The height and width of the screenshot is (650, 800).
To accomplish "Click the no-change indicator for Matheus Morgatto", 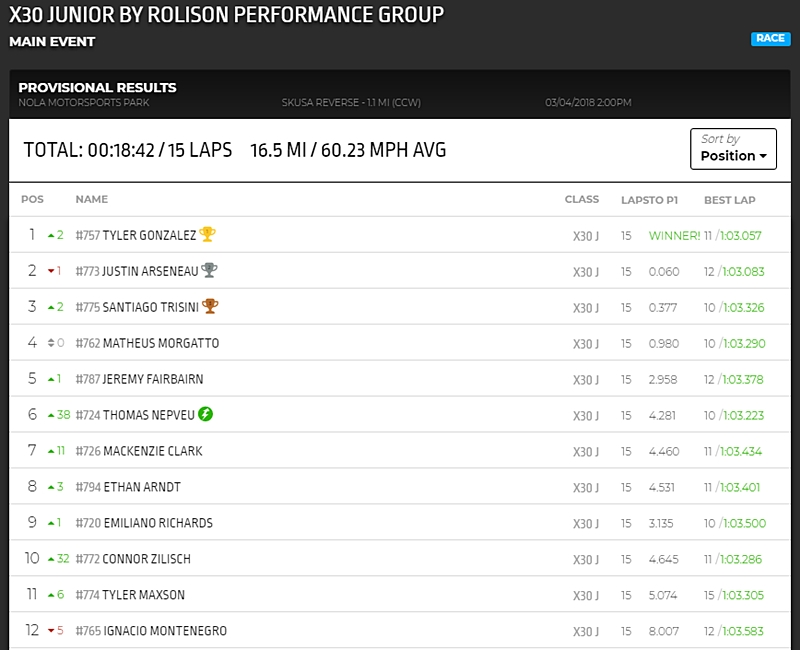I will click(49, 344).
